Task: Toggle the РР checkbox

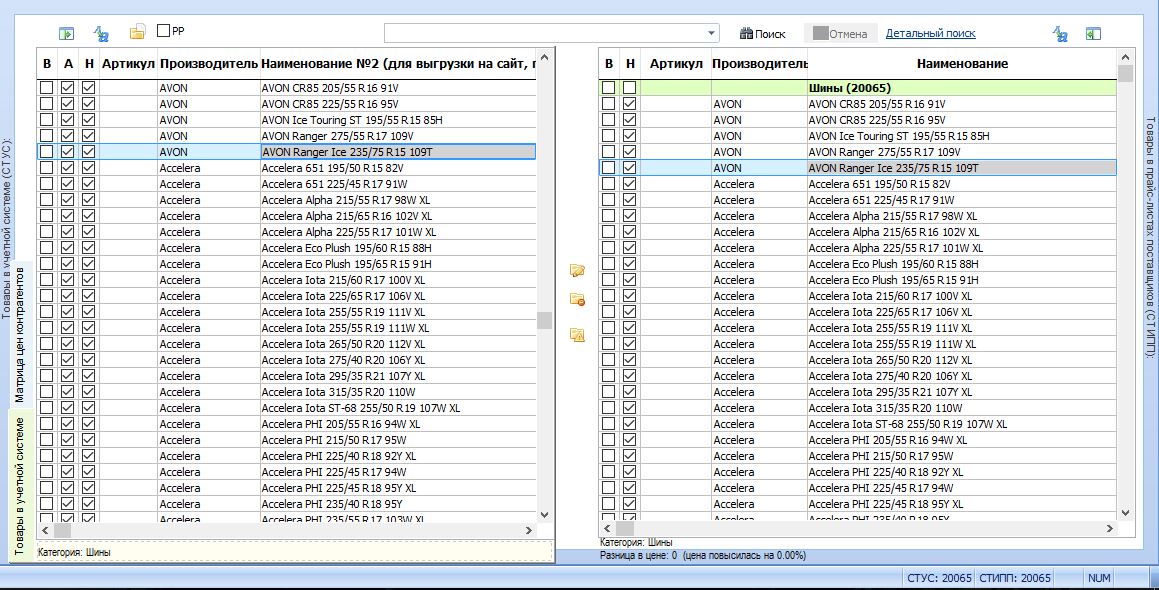Action: coord(163,31)
